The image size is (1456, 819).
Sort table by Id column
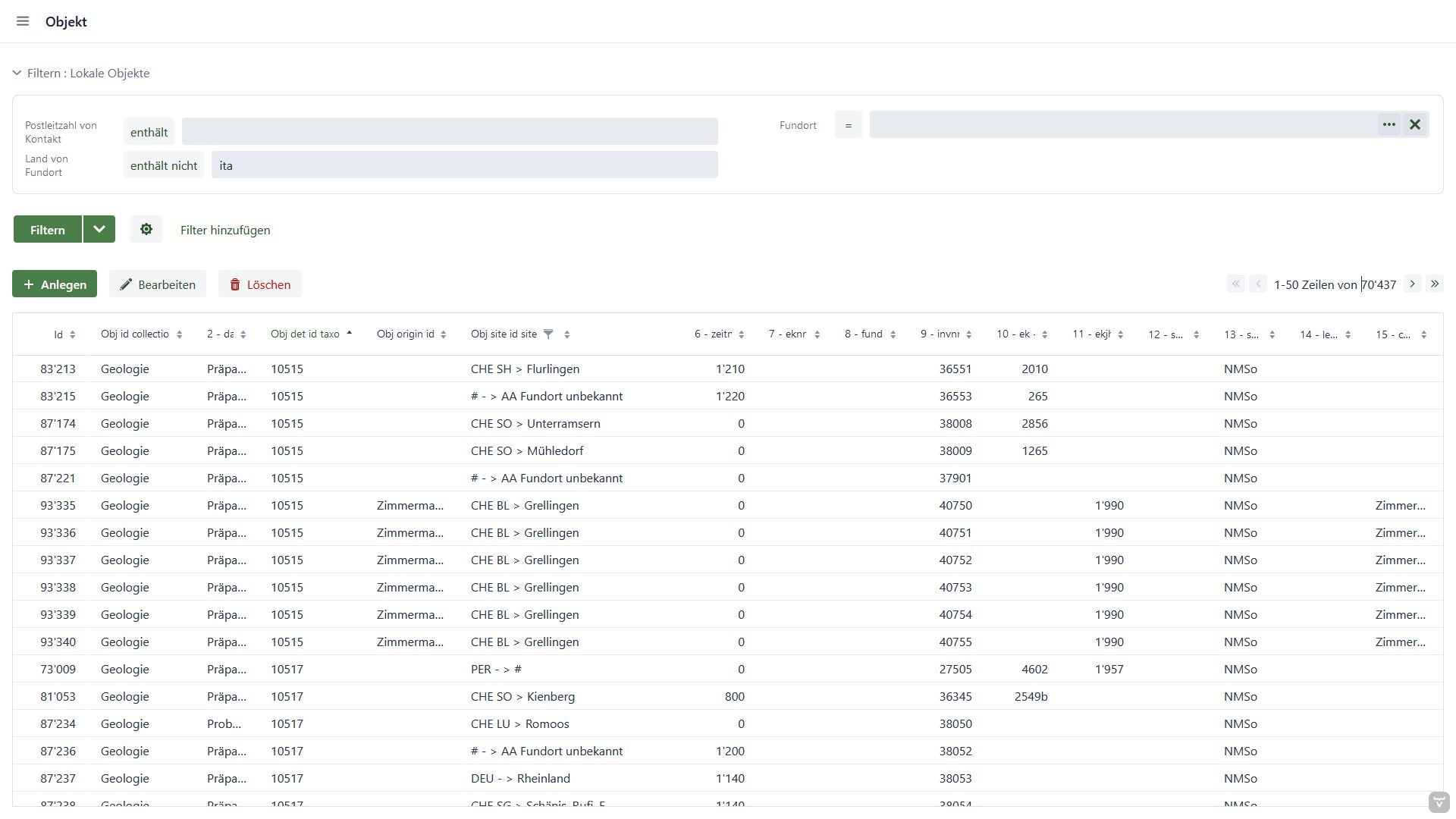(x=72, y=334)
